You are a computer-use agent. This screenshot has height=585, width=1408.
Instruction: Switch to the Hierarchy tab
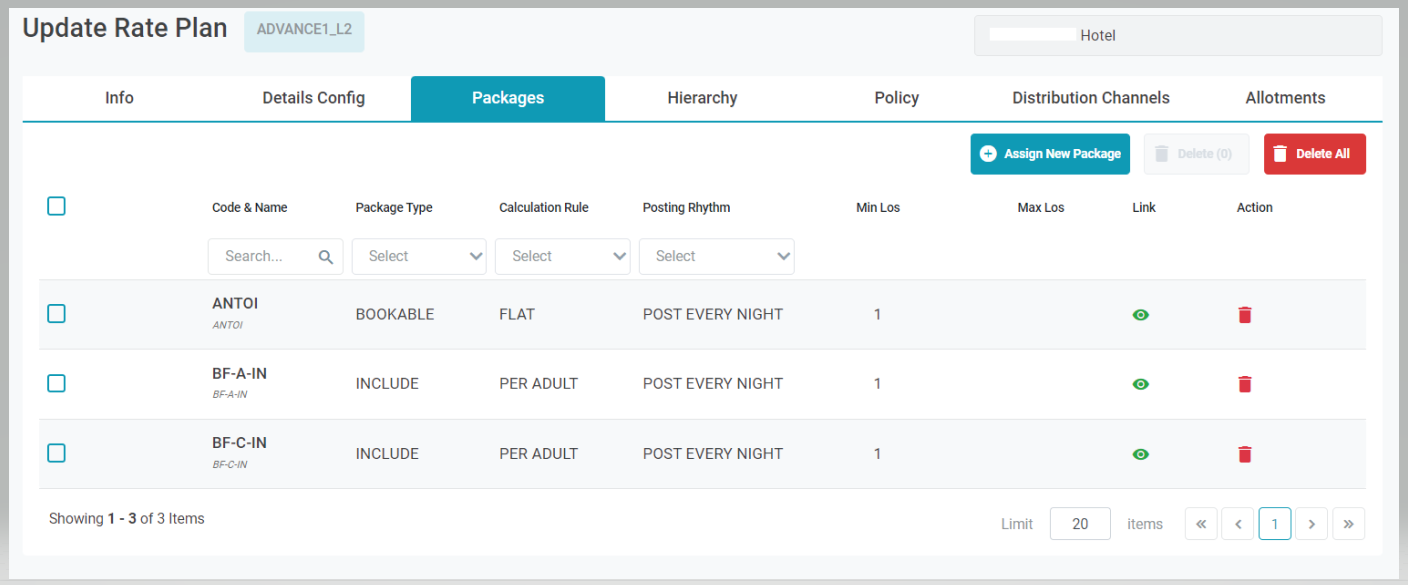coord(702,98)
